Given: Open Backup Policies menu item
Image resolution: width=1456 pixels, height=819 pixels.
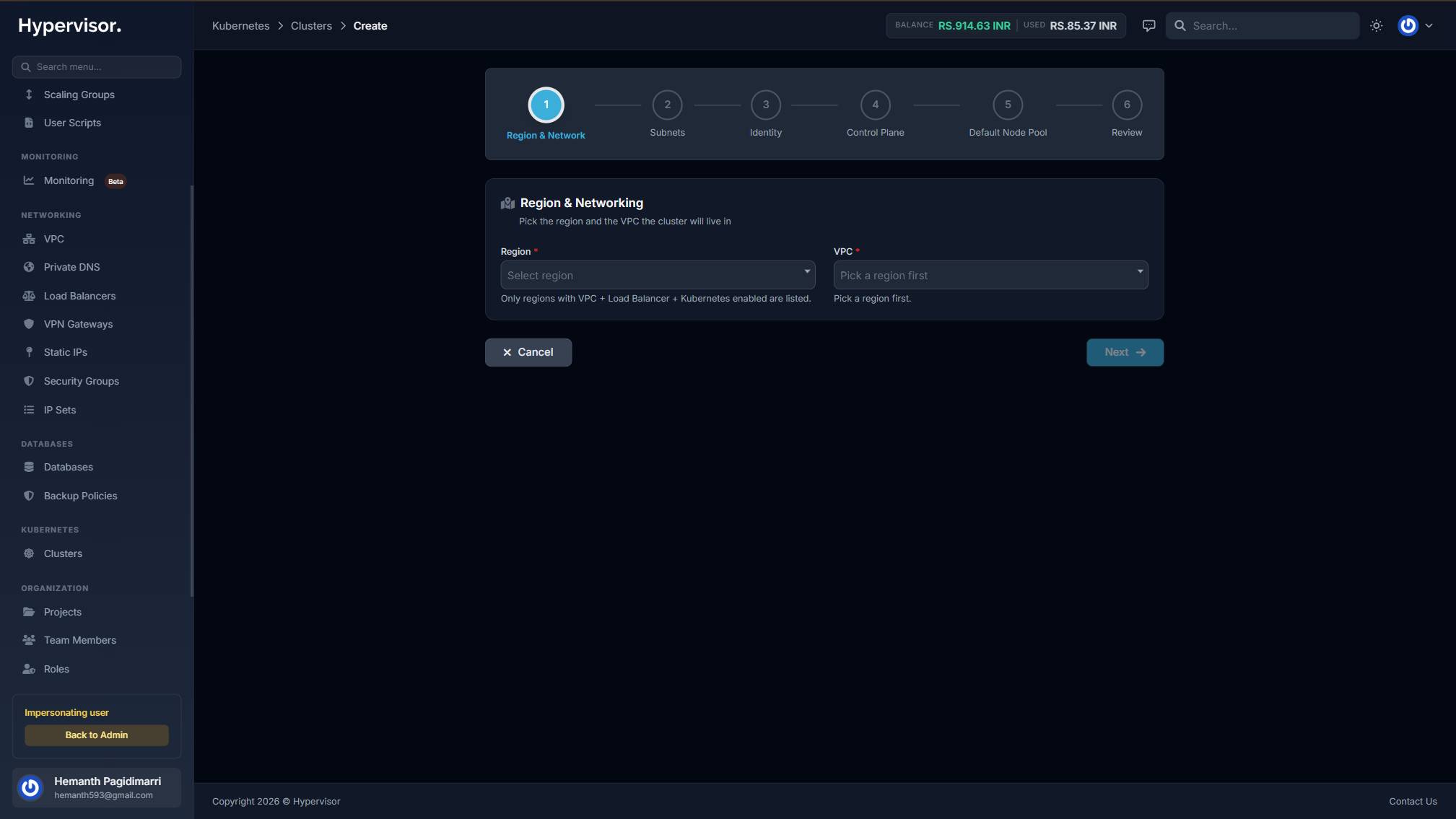Looking at the screenshot, I should 97,496.
